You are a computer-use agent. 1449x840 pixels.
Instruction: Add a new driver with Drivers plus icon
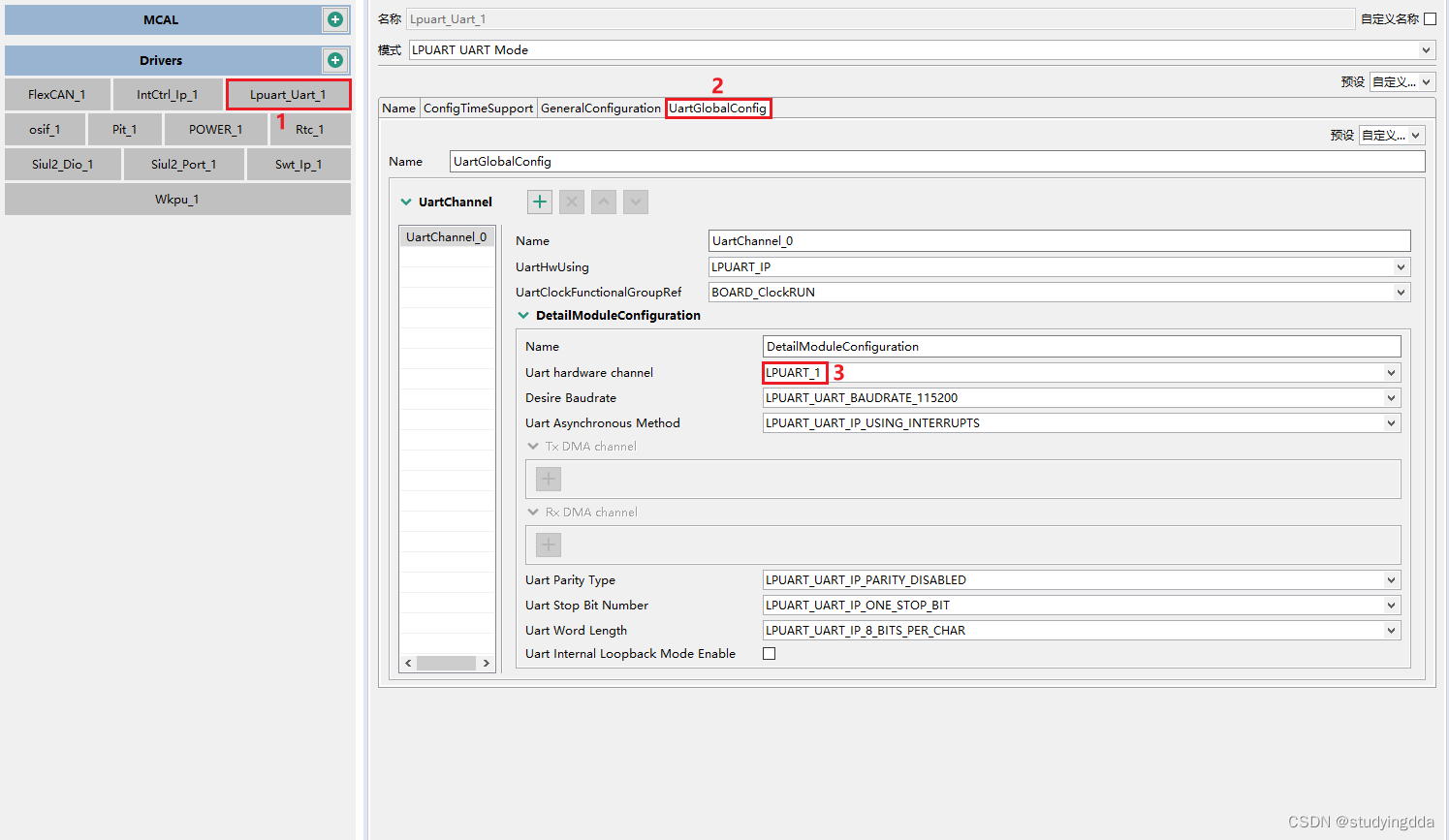335,60
